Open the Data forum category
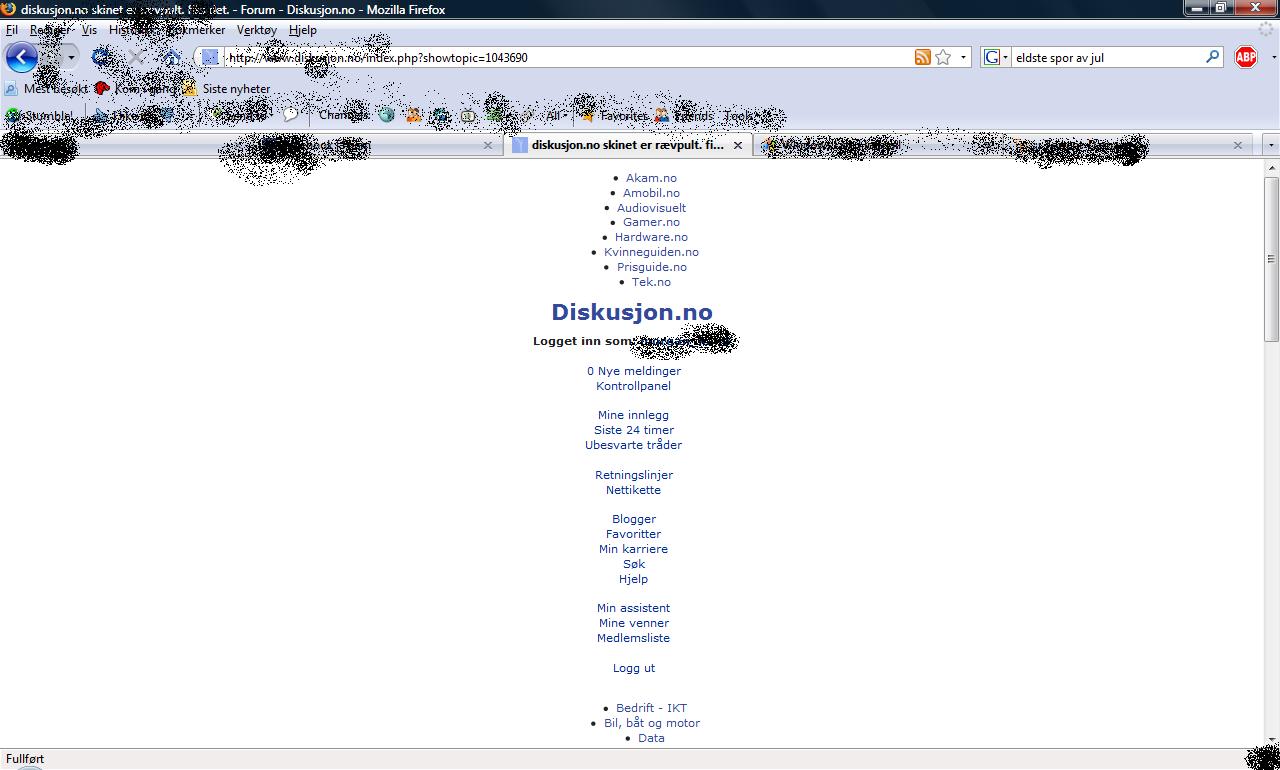The width and height of the screenshot is (1280, 770). pyautogui.click(x=651, y=738)
